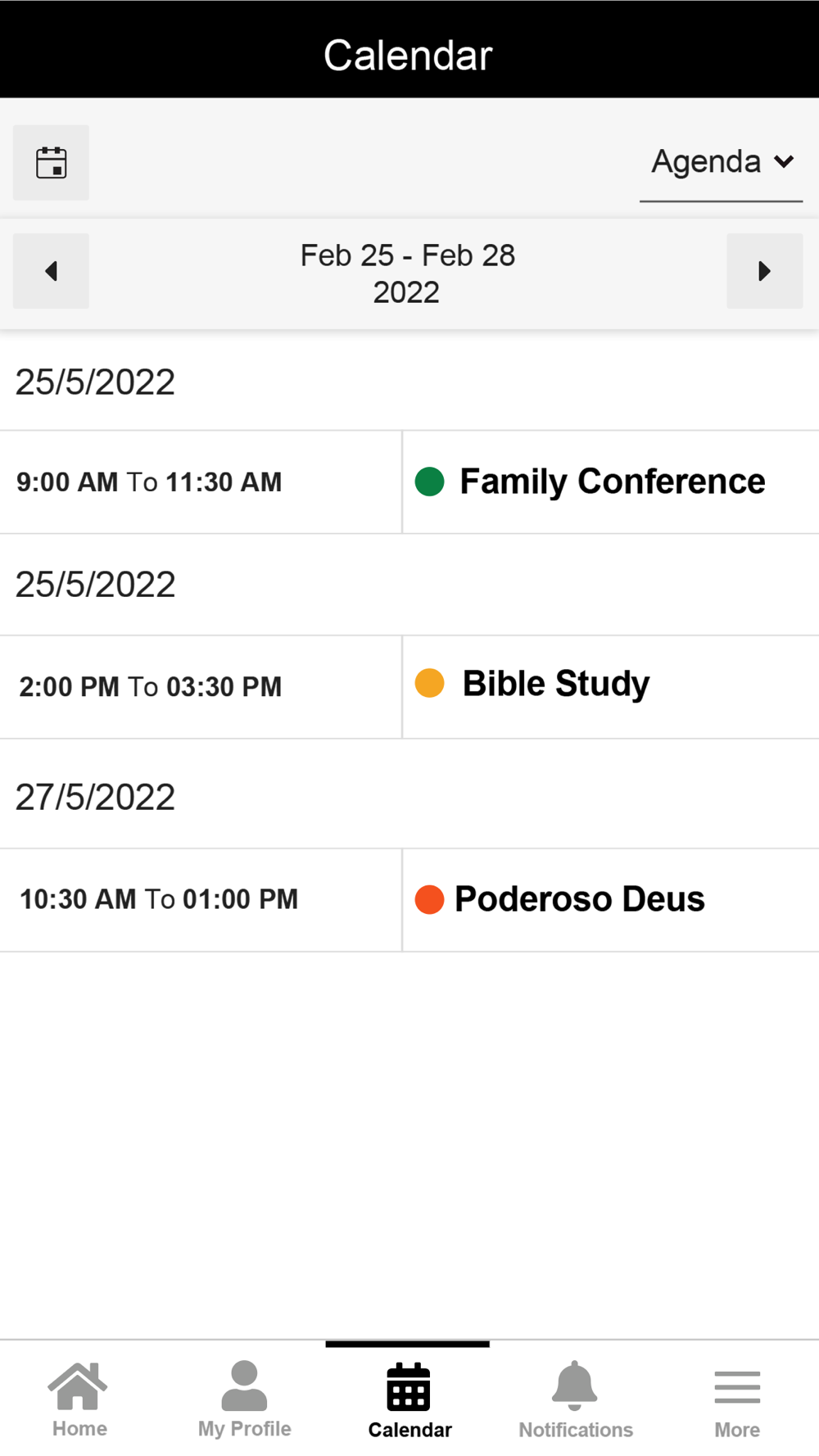Advance to next date range arrow
Viewport: 819px width, 1456px height.
click(x=764, y=271)
